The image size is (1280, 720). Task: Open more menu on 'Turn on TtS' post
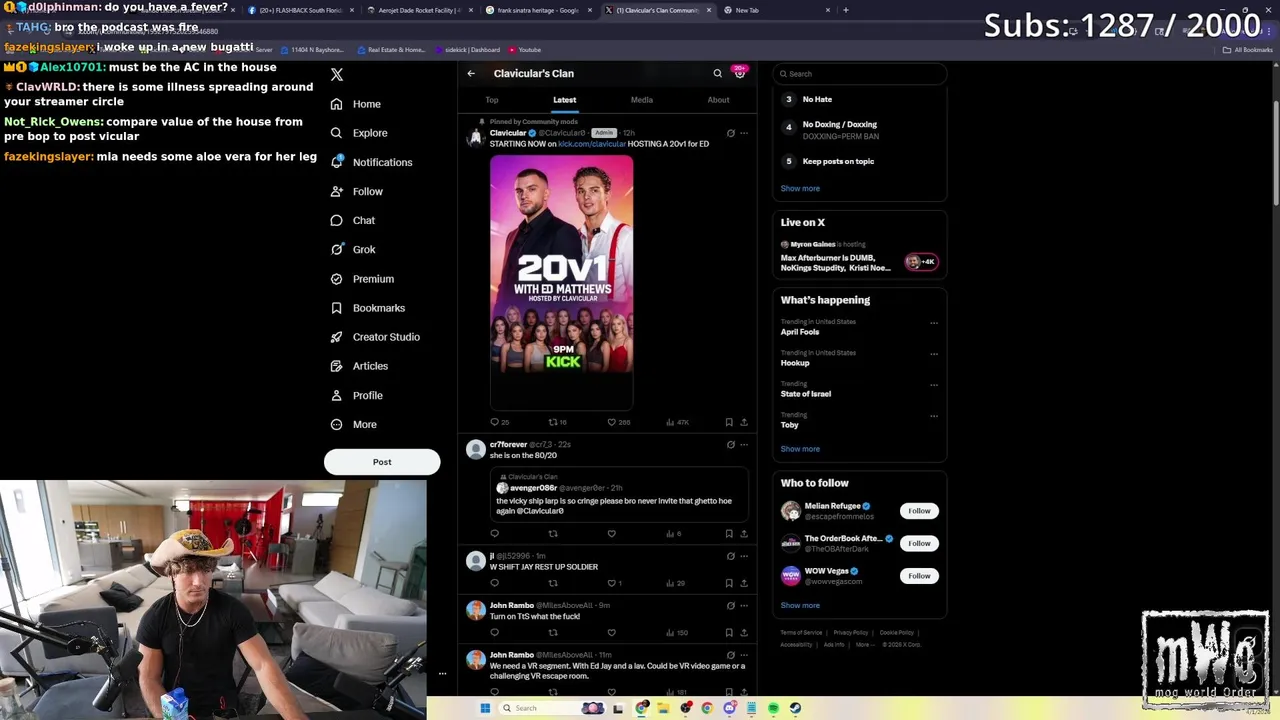743,605
